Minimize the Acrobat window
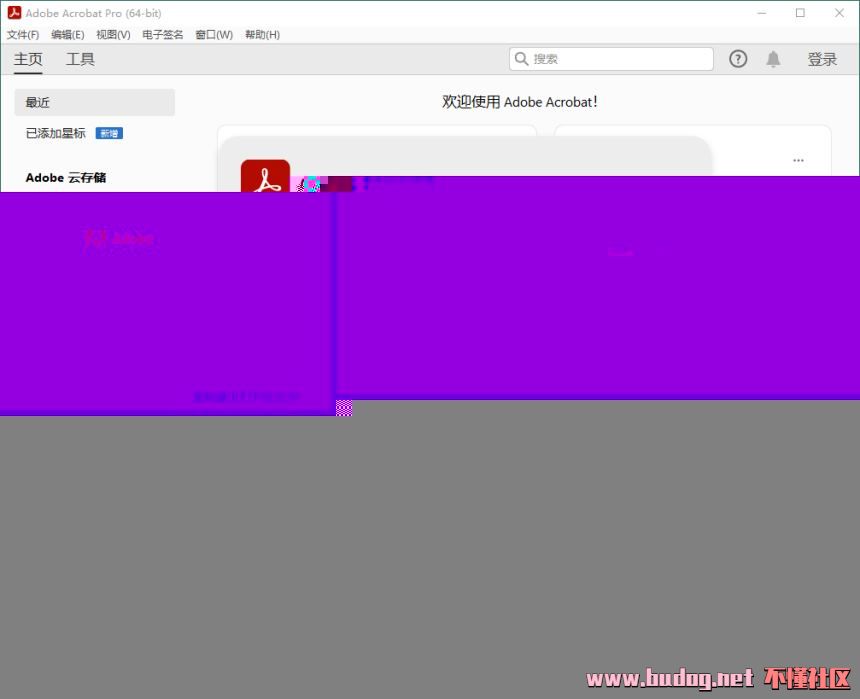This screenshot has height=699, width=860. [x=761, y=13]
